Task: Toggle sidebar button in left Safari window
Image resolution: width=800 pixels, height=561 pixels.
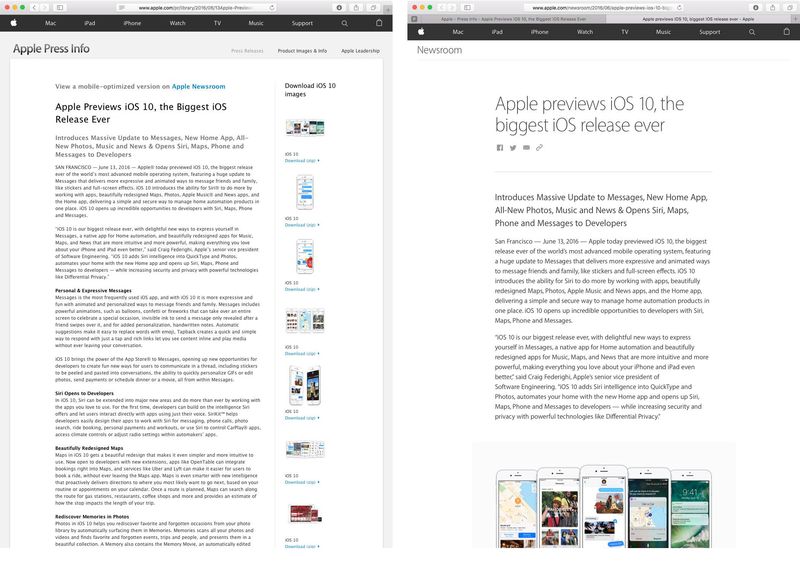Action: [60, 8]
